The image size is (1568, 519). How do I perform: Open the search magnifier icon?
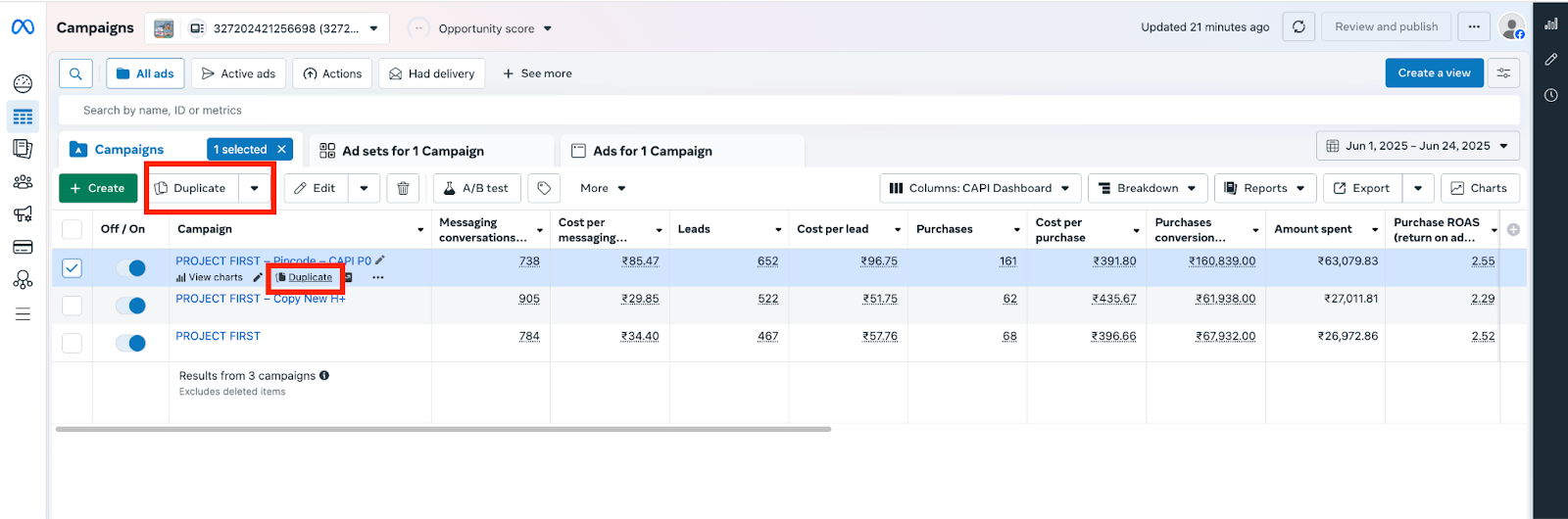pyautogui.click(x=75, y=73)
